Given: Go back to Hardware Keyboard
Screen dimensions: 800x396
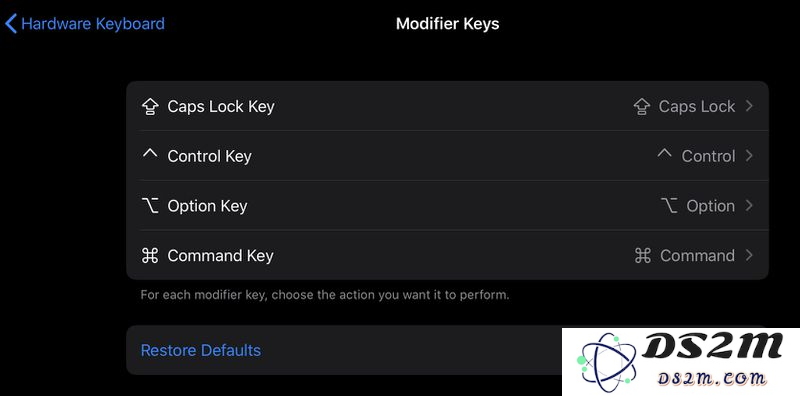Looking at the screenshot, I should (85, 23).
